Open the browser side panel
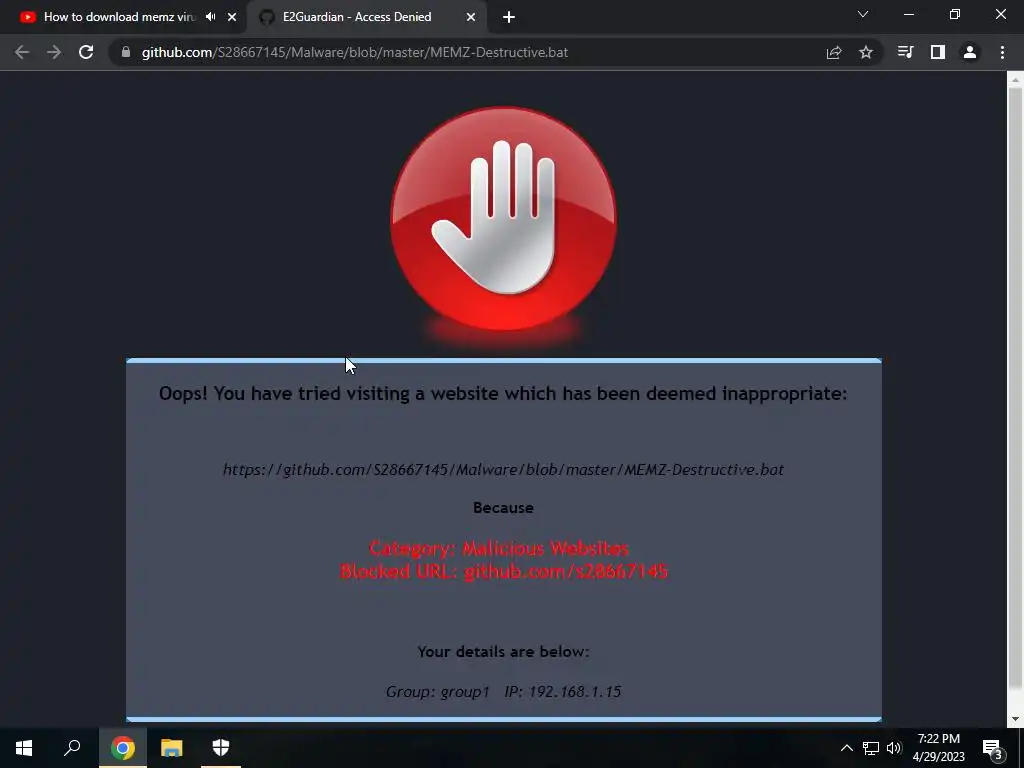Screen dimensions: 1024x768 938,52
